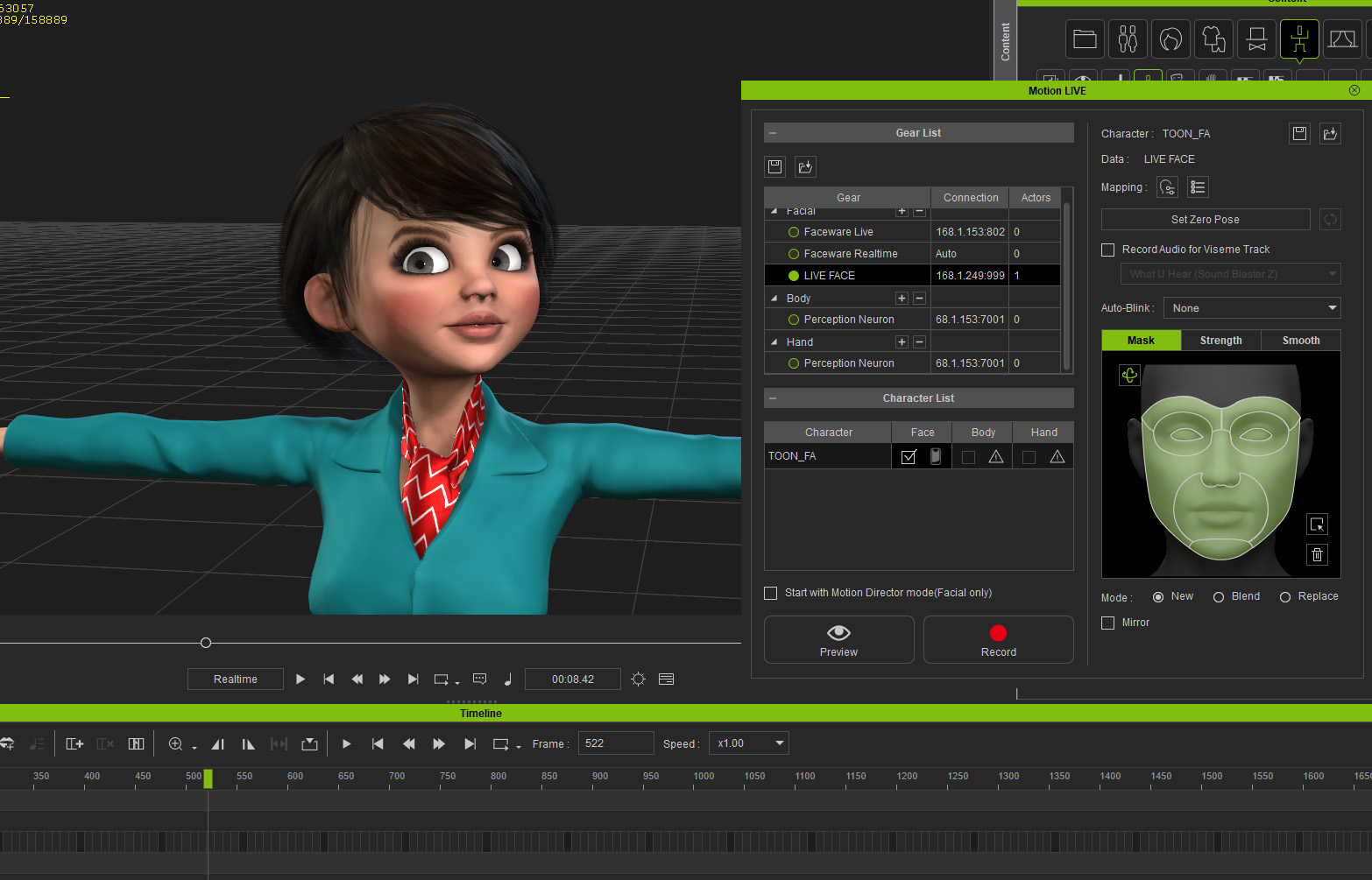
Task: Click the green mask icon above face
Action: (1129, 375)
